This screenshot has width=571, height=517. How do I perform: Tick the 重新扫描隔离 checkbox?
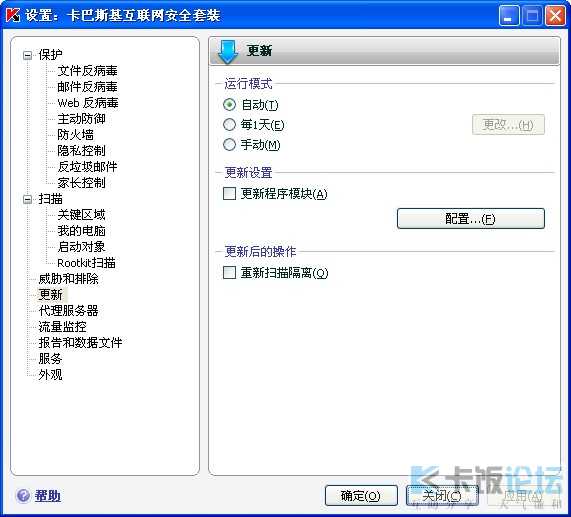coord(229,272)
